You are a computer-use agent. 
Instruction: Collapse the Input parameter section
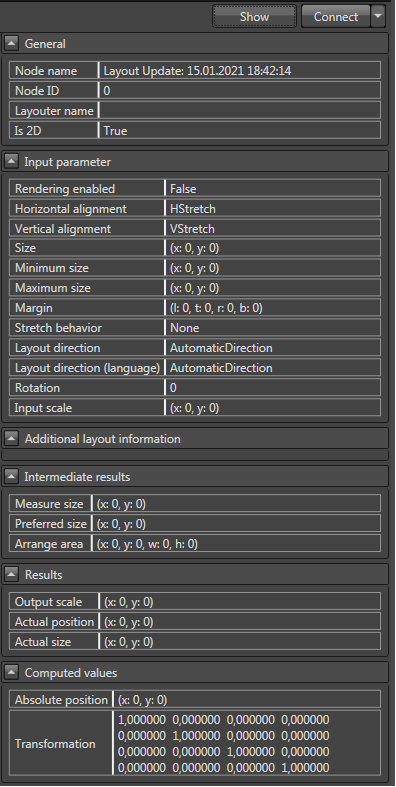coord(12,162)
